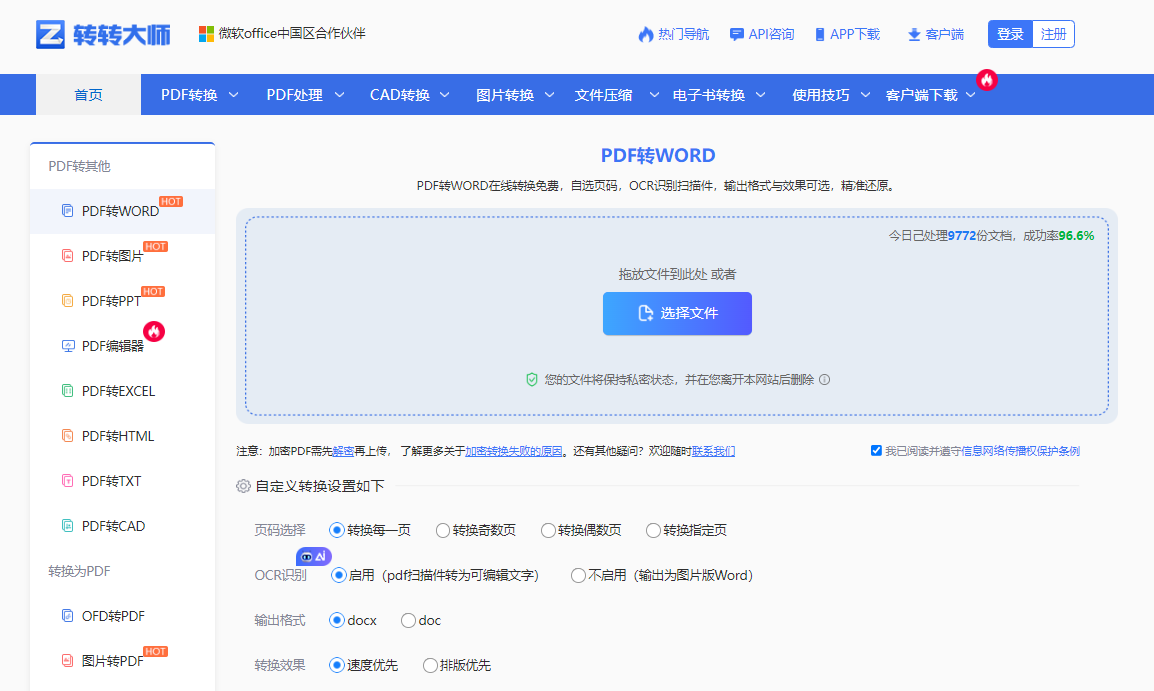Select doc output format

click(x=408, y=620)
